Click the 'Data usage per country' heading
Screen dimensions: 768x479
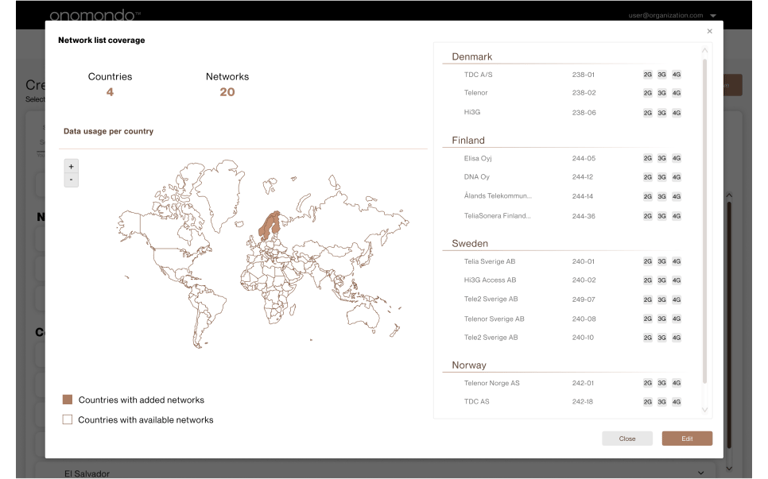(x=108, y=131)
